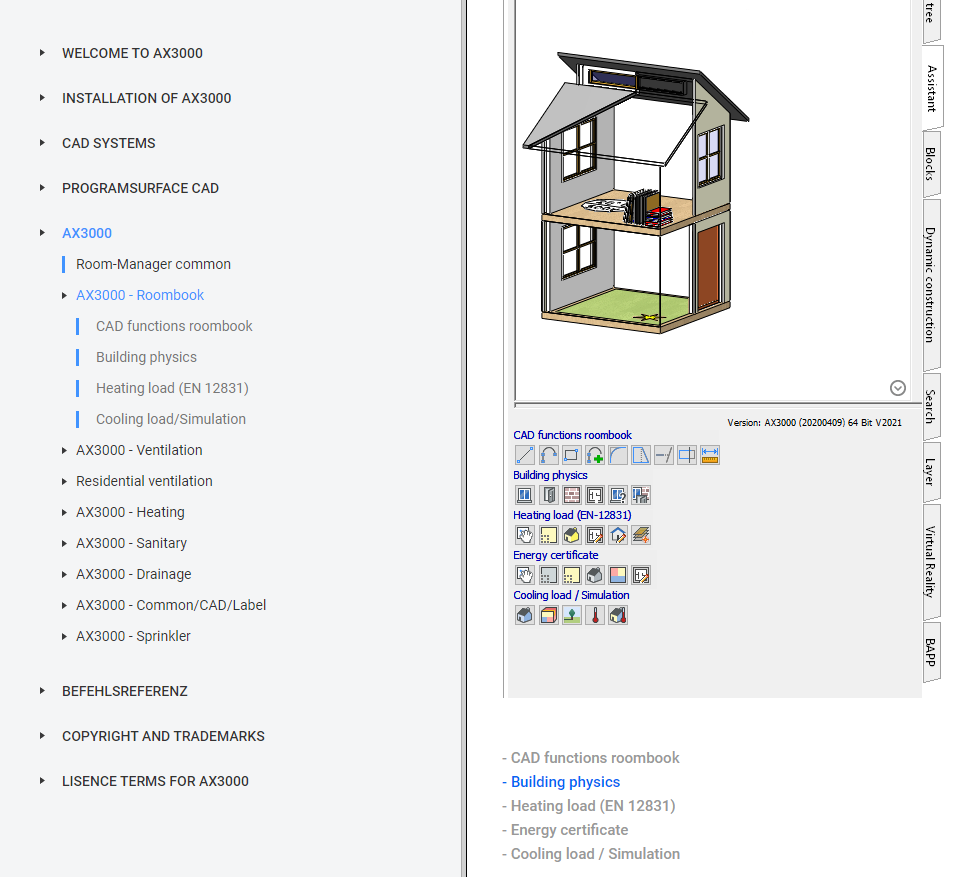Click the yellow dotted square under Energy certificate
This screenshot has height=877, width=957.
[x=571, y=575]
